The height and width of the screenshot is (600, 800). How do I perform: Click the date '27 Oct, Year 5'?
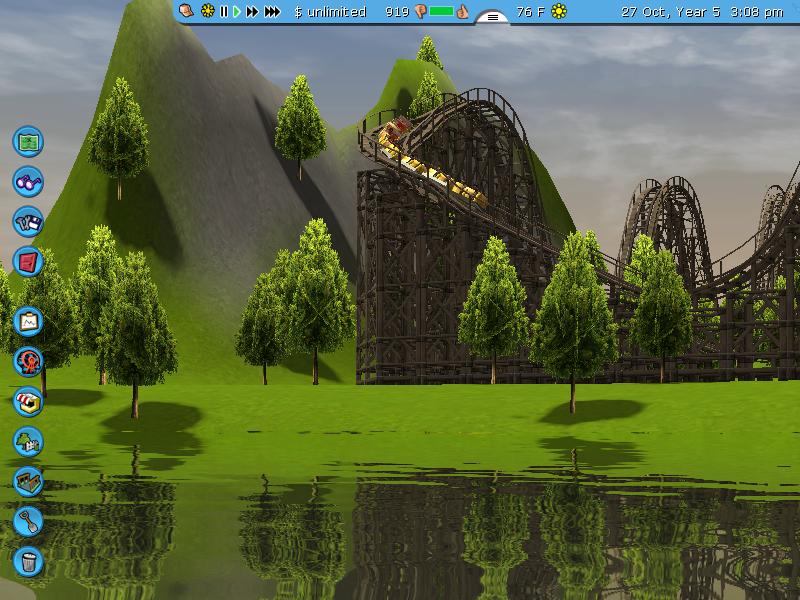pos(670,12)
